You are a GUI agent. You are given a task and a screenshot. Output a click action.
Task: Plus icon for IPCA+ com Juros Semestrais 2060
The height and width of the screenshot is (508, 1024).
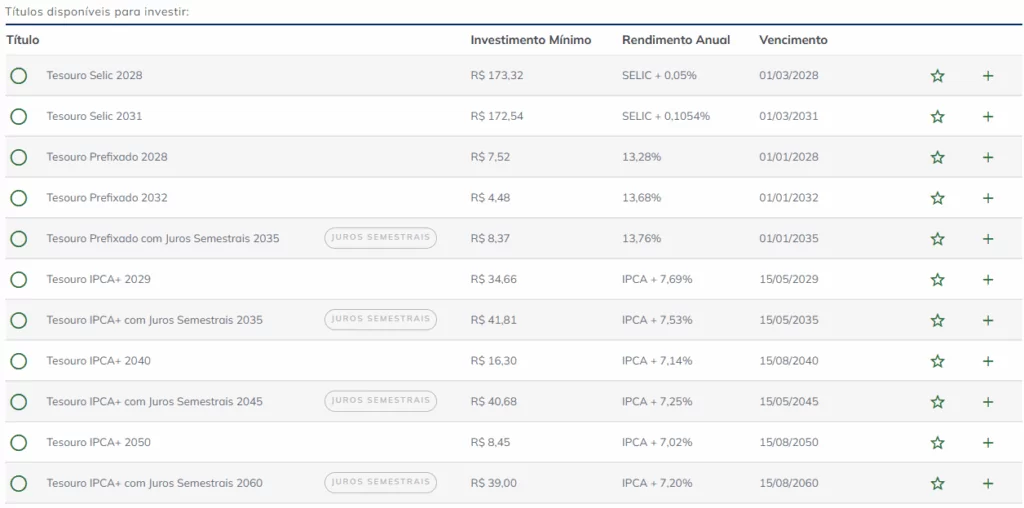pos(988,484)
